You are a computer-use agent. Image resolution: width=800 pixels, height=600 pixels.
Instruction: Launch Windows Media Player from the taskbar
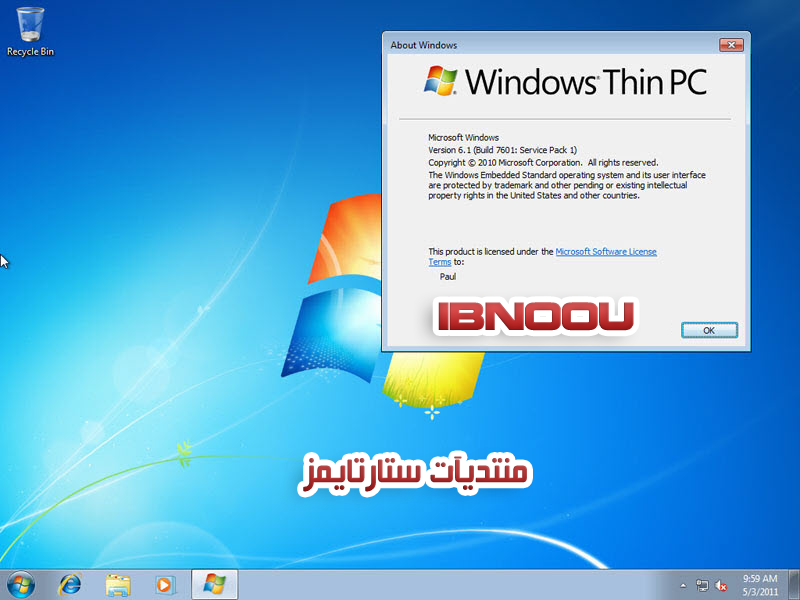click(165, 585)
